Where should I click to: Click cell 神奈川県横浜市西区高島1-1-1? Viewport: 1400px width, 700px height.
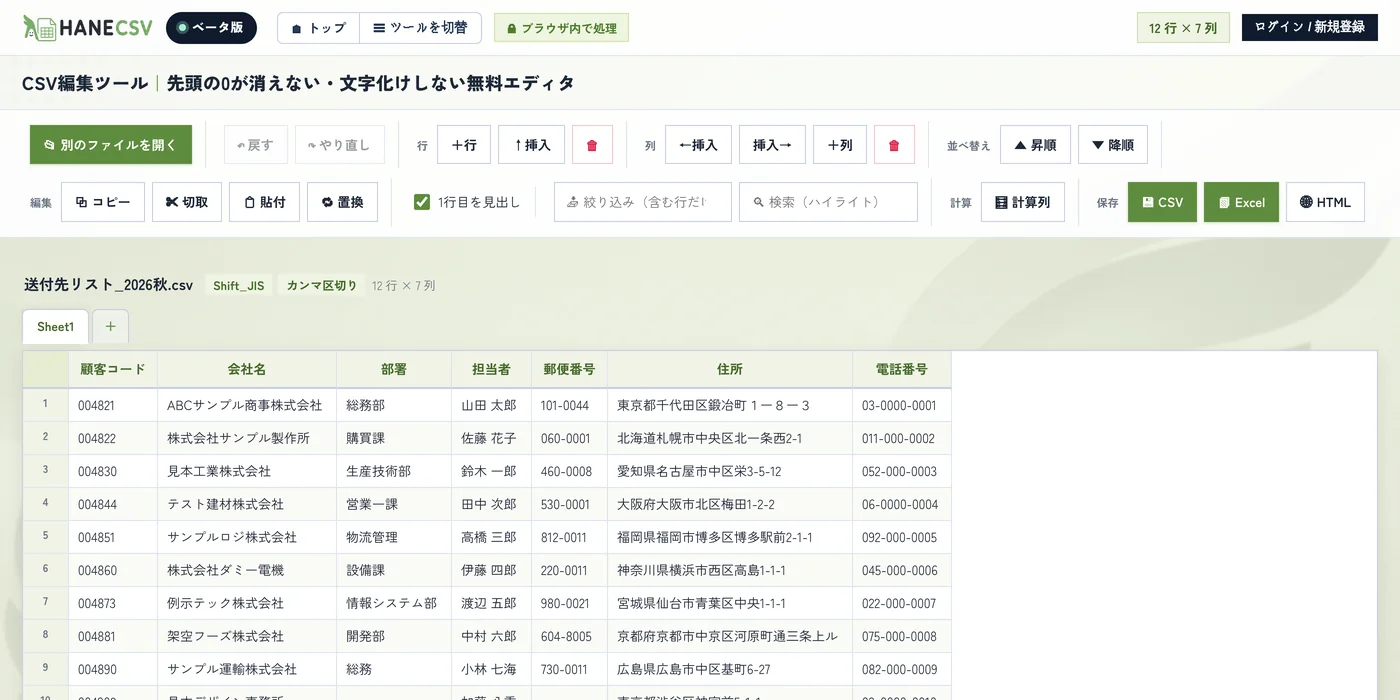pyautogui.click(x=730, y=570)
